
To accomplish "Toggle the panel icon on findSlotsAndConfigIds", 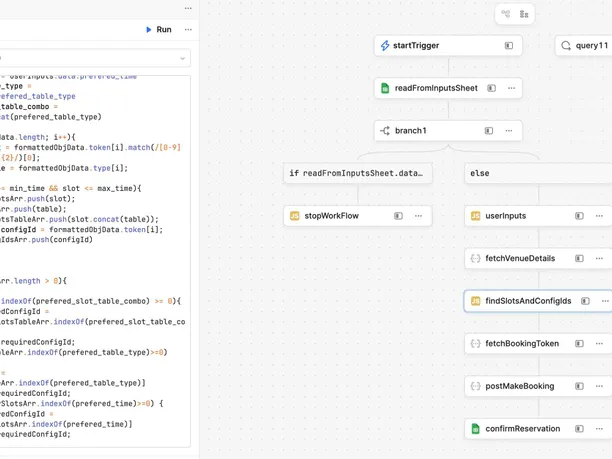I will pos(585,301).
